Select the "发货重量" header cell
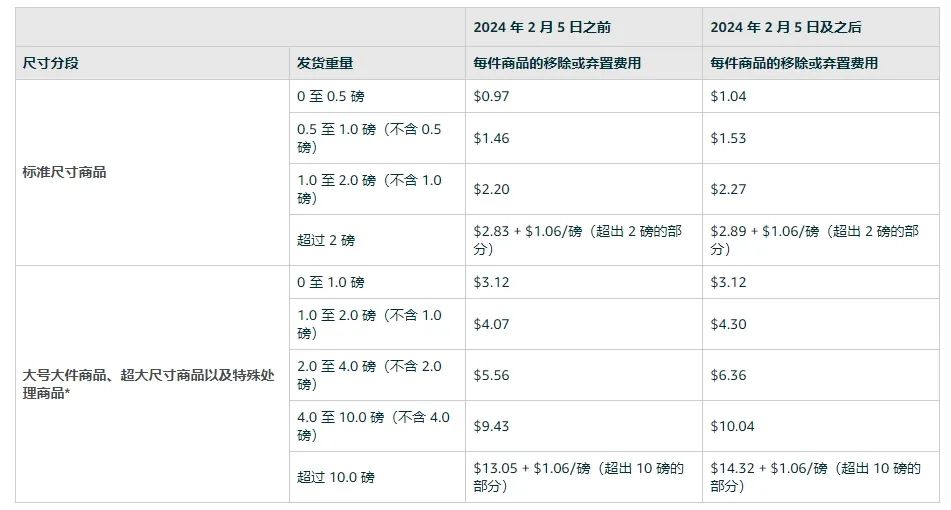Image resolution: width=951 pixels, height=510 pixels. point(325,63)
